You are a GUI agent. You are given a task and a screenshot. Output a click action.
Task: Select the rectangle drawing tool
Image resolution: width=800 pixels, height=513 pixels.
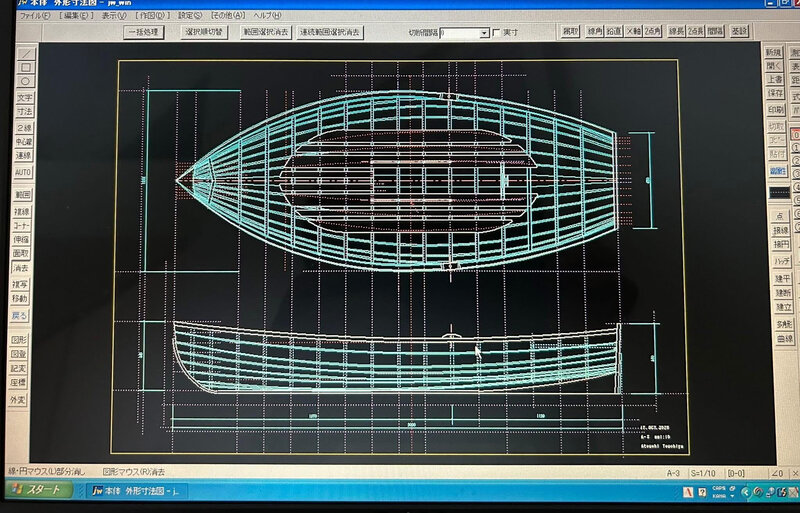click(x=25, y=67)
